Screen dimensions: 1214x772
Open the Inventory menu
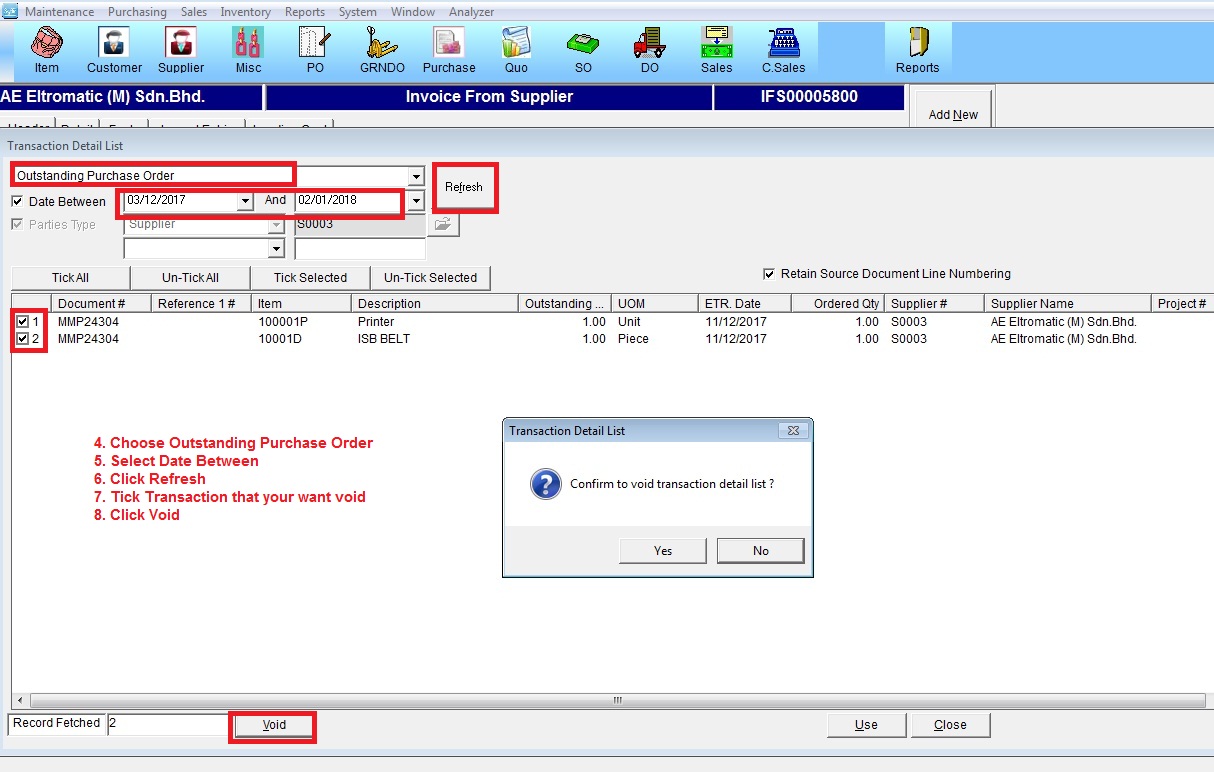coord(245,12)
